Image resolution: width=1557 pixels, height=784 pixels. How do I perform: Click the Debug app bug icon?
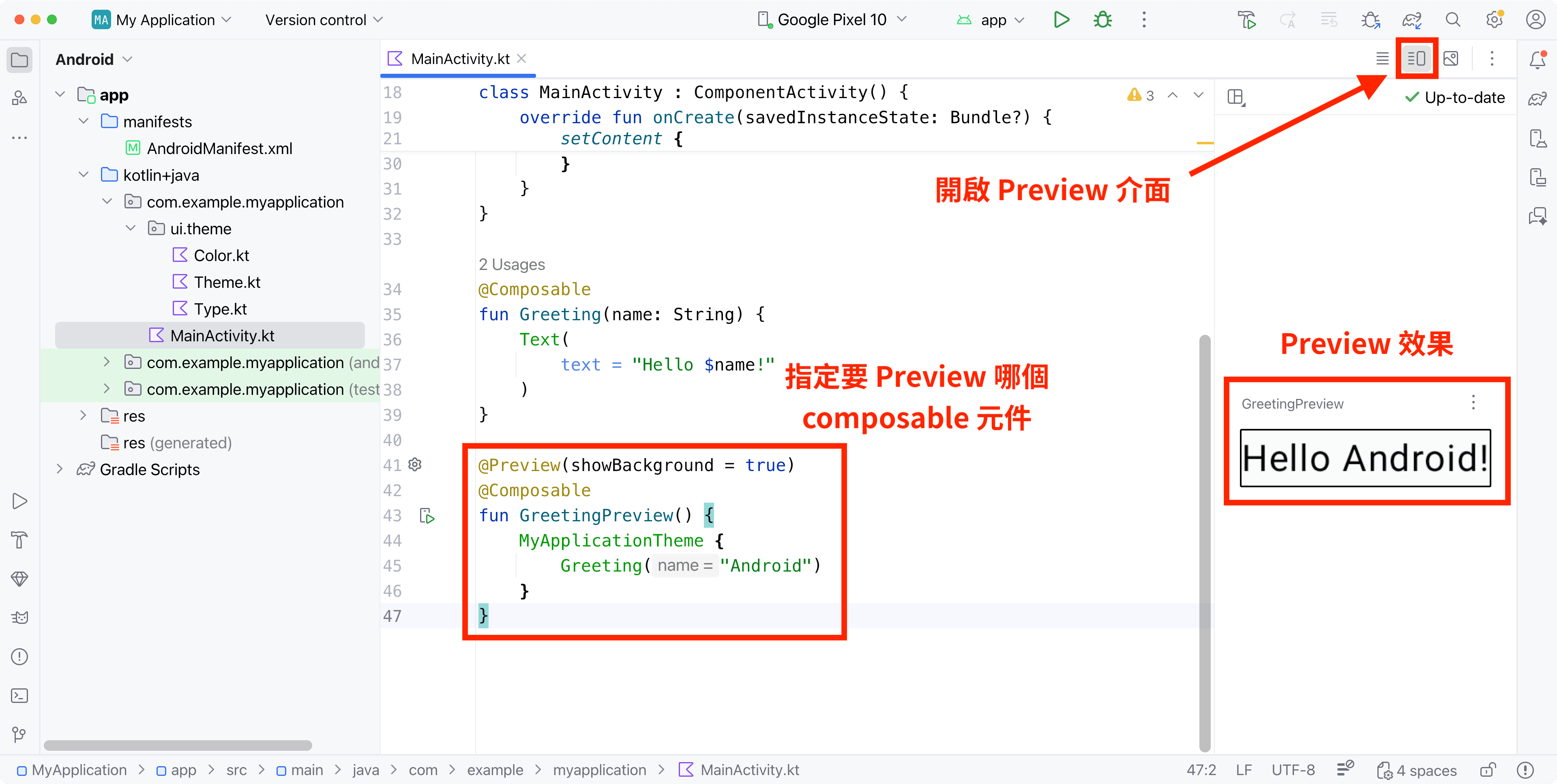tap(1102, 20)
